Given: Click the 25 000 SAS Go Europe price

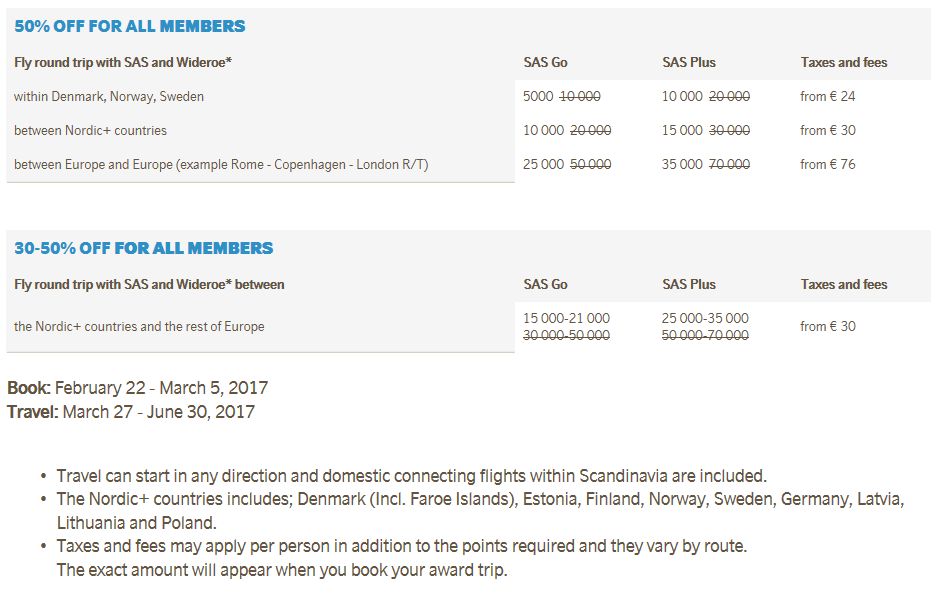Looking at the screenshot, I should [543, 164].
